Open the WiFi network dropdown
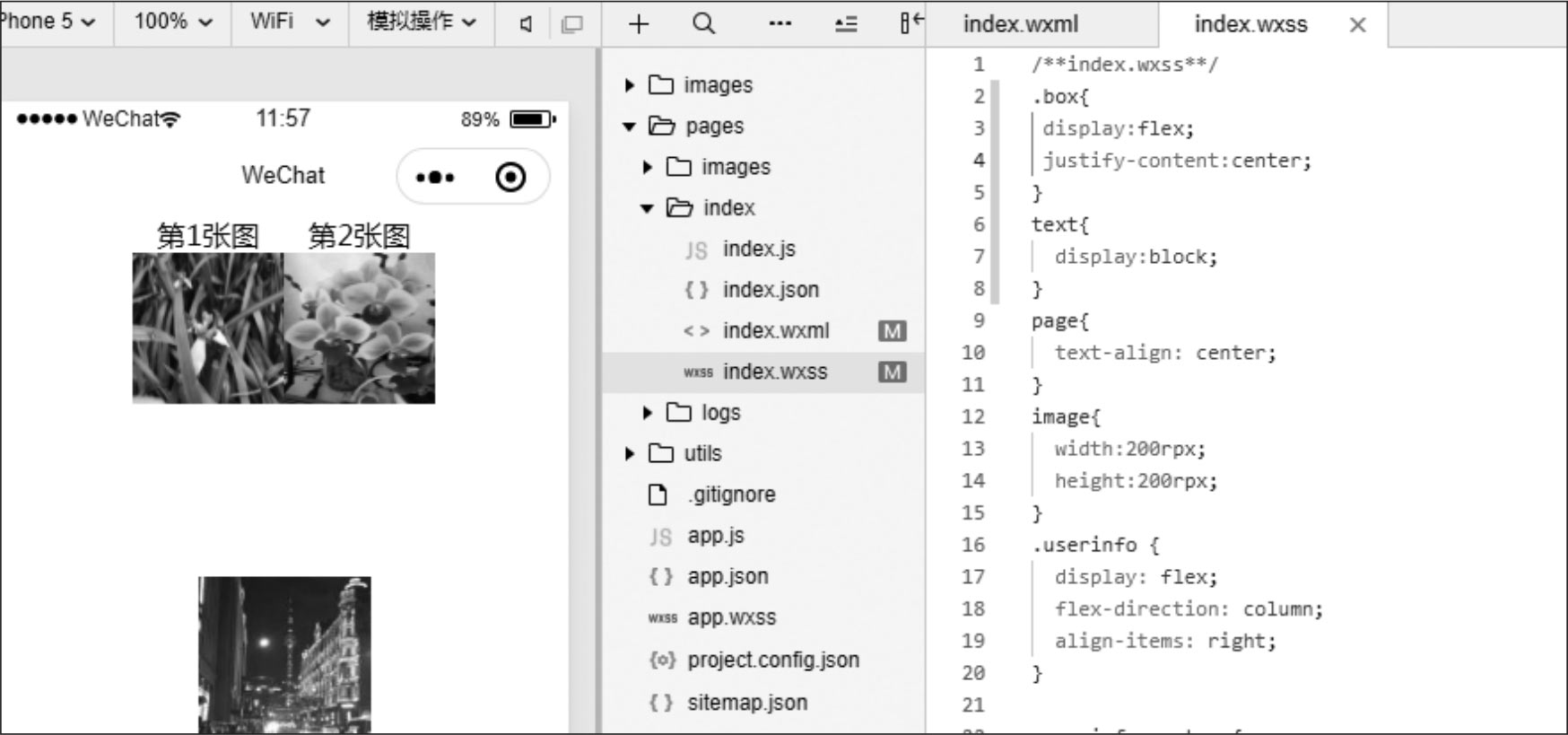This screenshot has height=735, width=1568. tap(290, 22)
